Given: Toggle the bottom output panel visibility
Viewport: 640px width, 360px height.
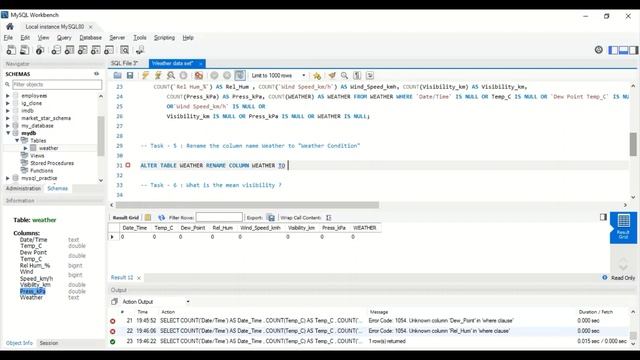Looking at the screenshot, I should point(623,50).
